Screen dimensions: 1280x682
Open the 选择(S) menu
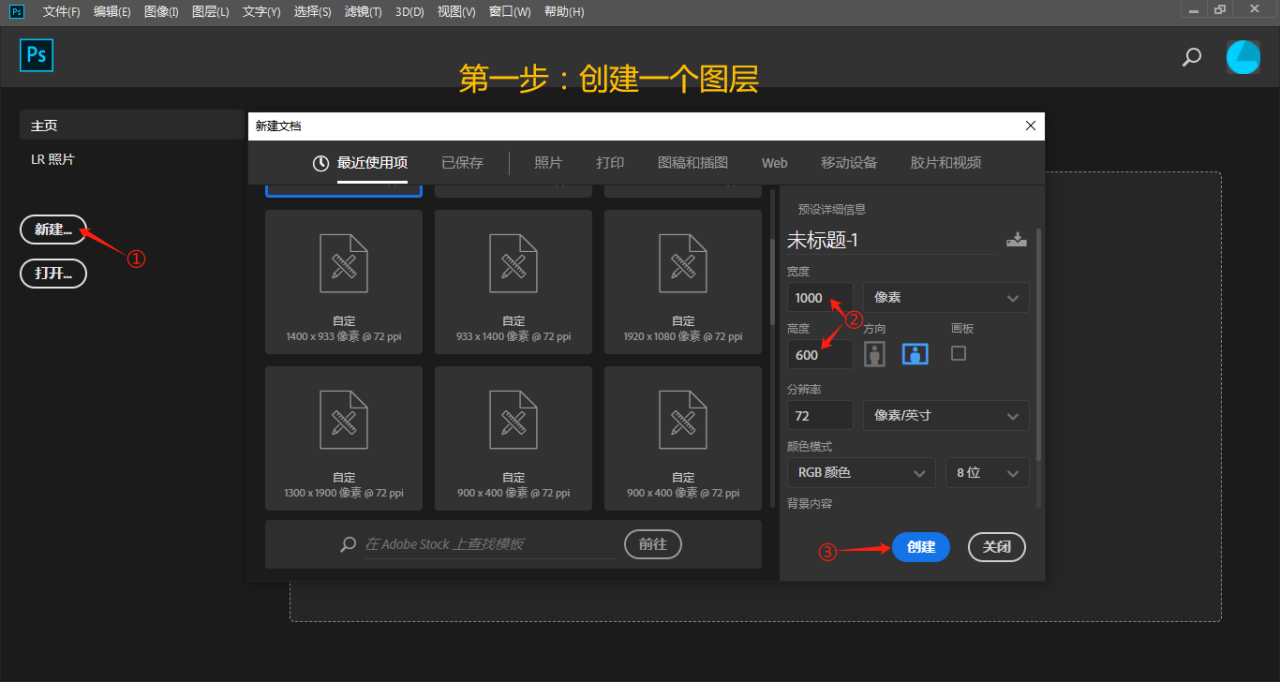point(313,12)
